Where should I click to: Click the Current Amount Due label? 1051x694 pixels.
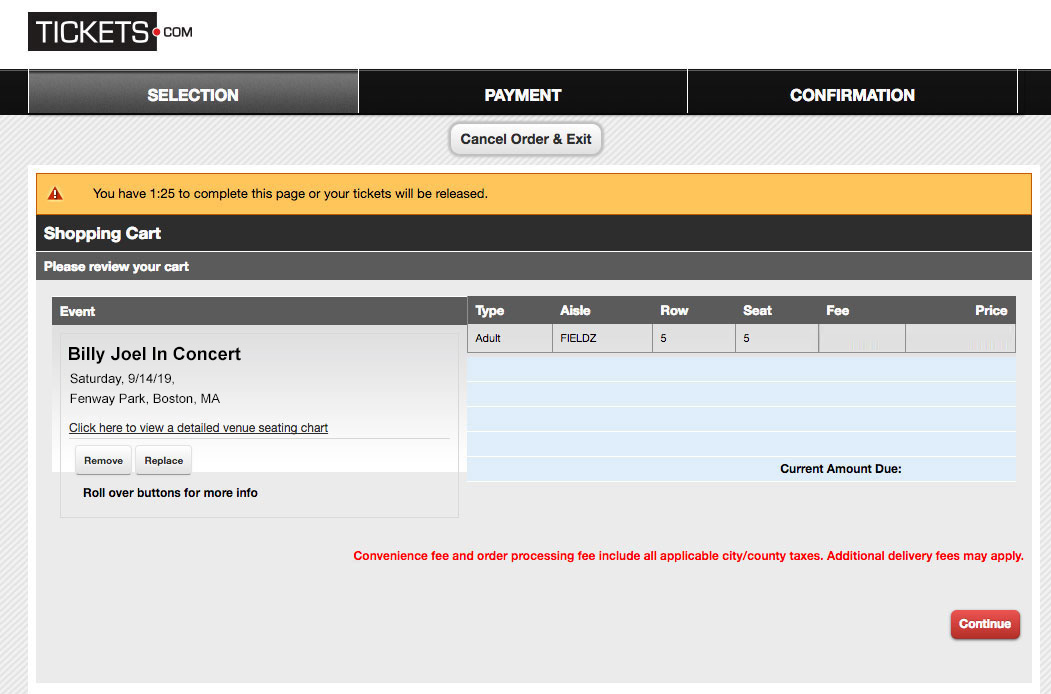[x=841, y=469]
